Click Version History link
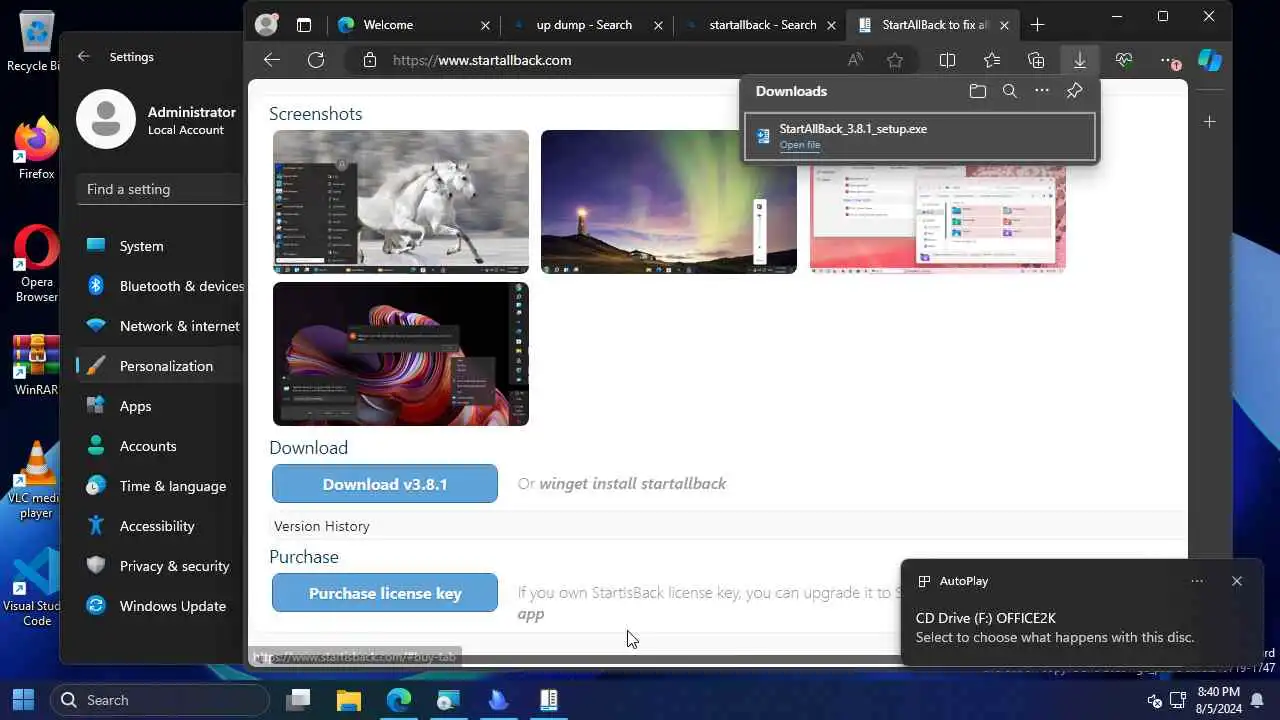The height and width of the screenshot is (720, 1280). click(x=322, y=526)
